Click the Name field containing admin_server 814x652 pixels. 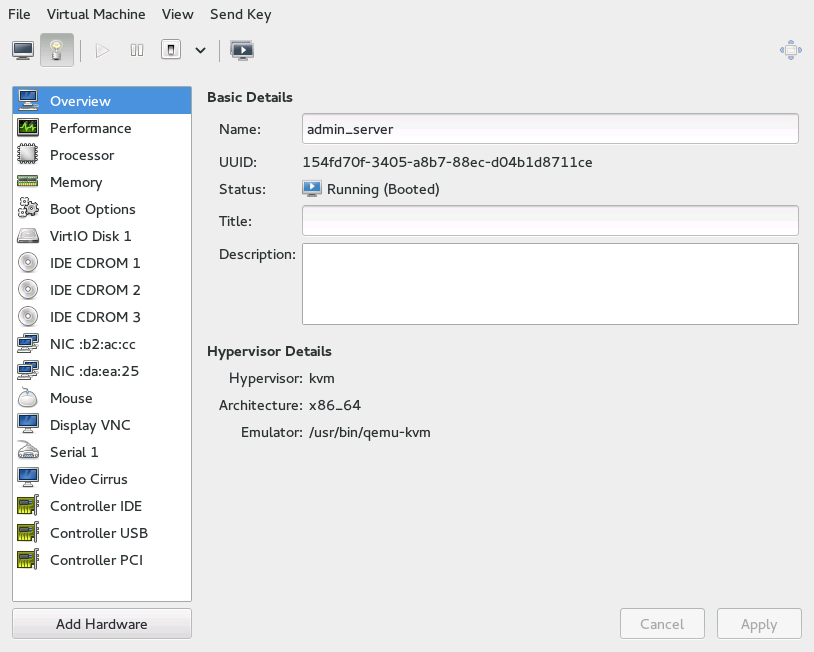550,129
